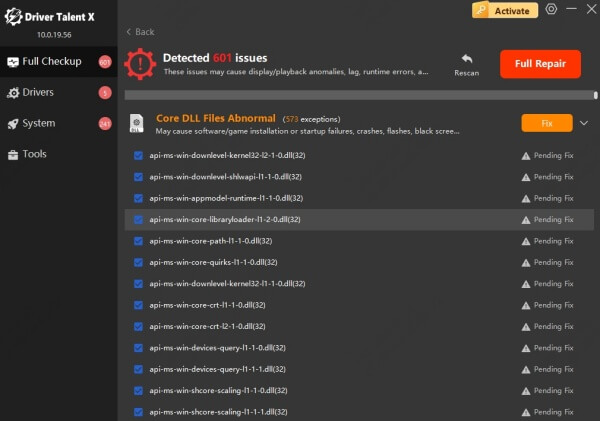Click the 573 exceptions count text
The width and height of the screenshot is (600, 421).
pyautogui.click(x=311, y=119)
